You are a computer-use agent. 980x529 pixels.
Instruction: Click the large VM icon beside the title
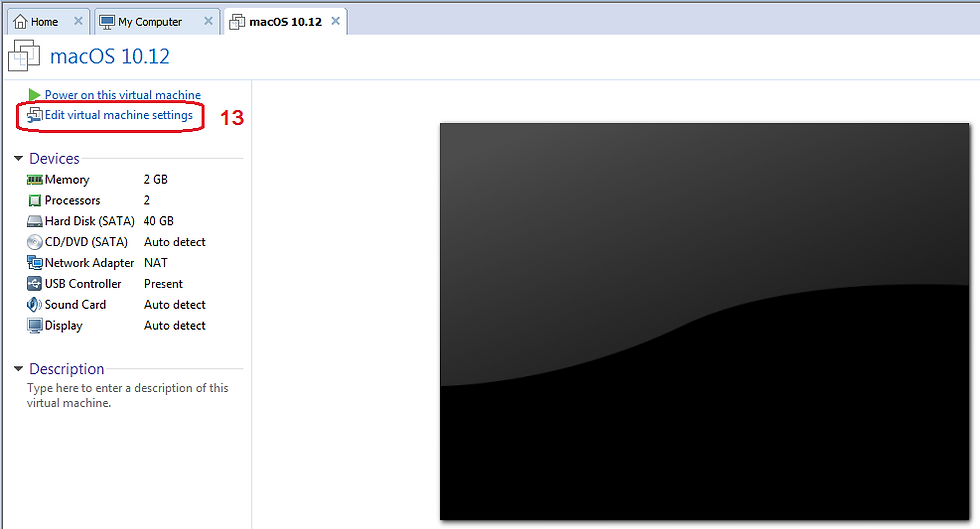(x=24, y=56)
